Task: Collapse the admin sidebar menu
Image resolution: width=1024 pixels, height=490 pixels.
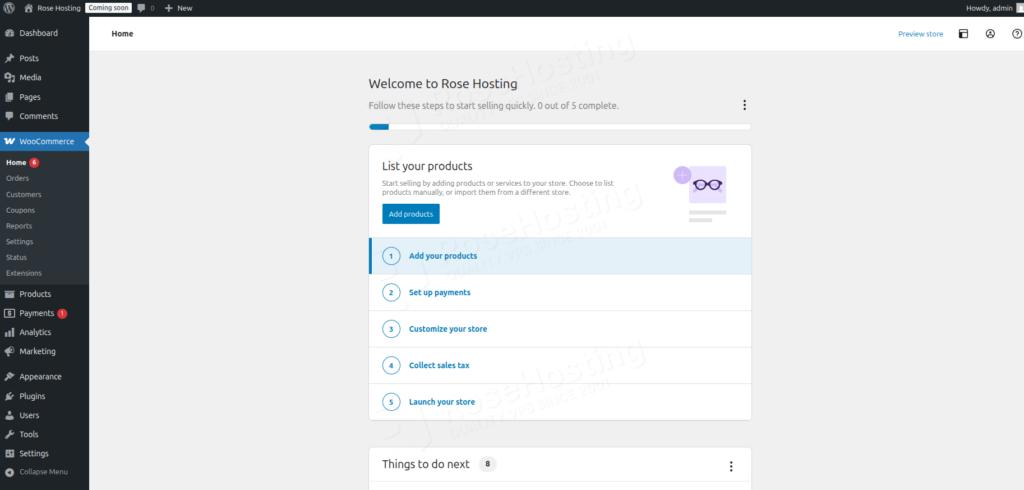Action: [x=37, y=472]
